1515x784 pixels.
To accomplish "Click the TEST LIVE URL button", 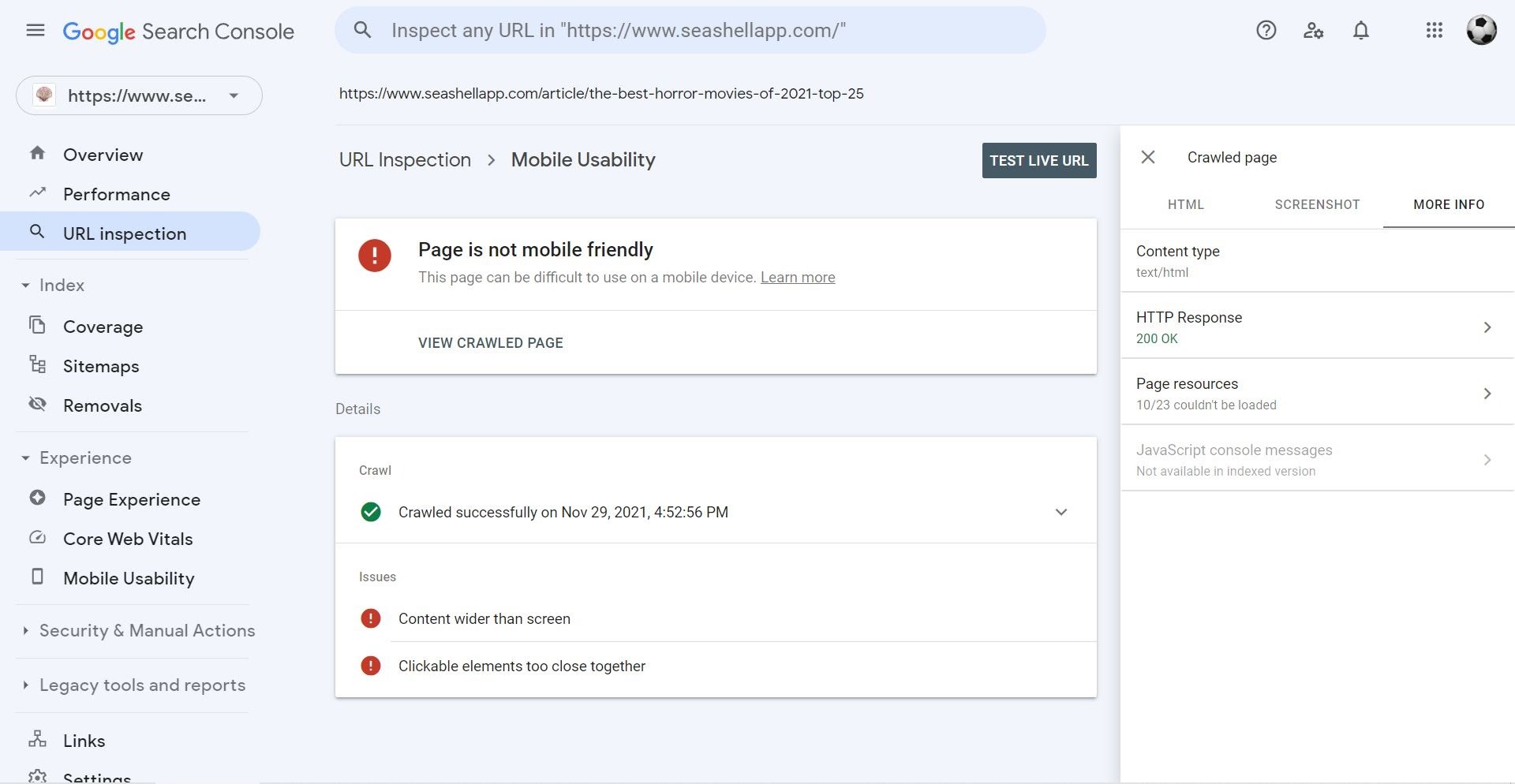I will [1038, 160].
